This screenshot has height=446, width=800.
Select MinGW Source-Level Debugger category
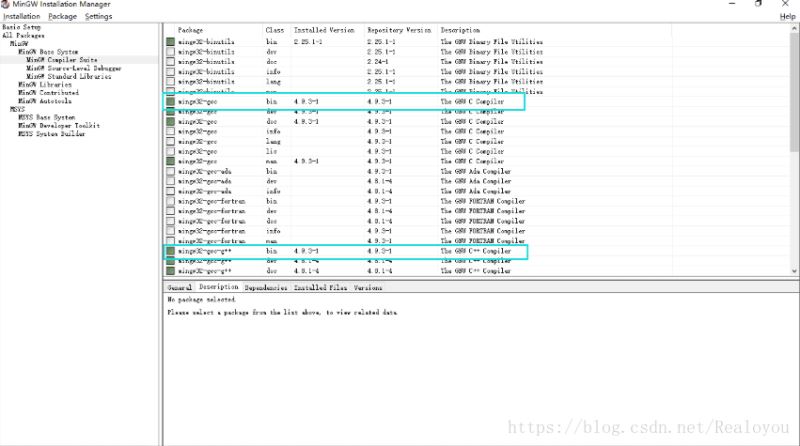click(x=73, y=68)
